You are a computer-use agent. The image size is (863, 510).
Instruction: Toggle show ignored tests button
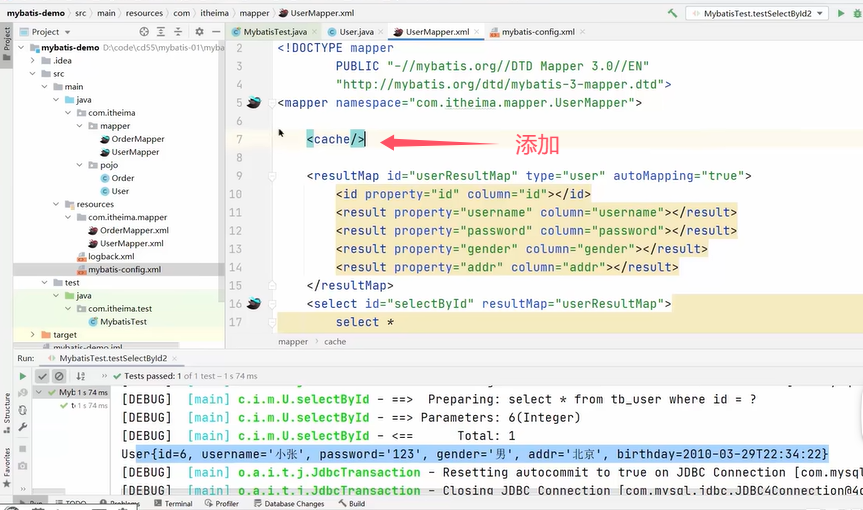point(59,376)
